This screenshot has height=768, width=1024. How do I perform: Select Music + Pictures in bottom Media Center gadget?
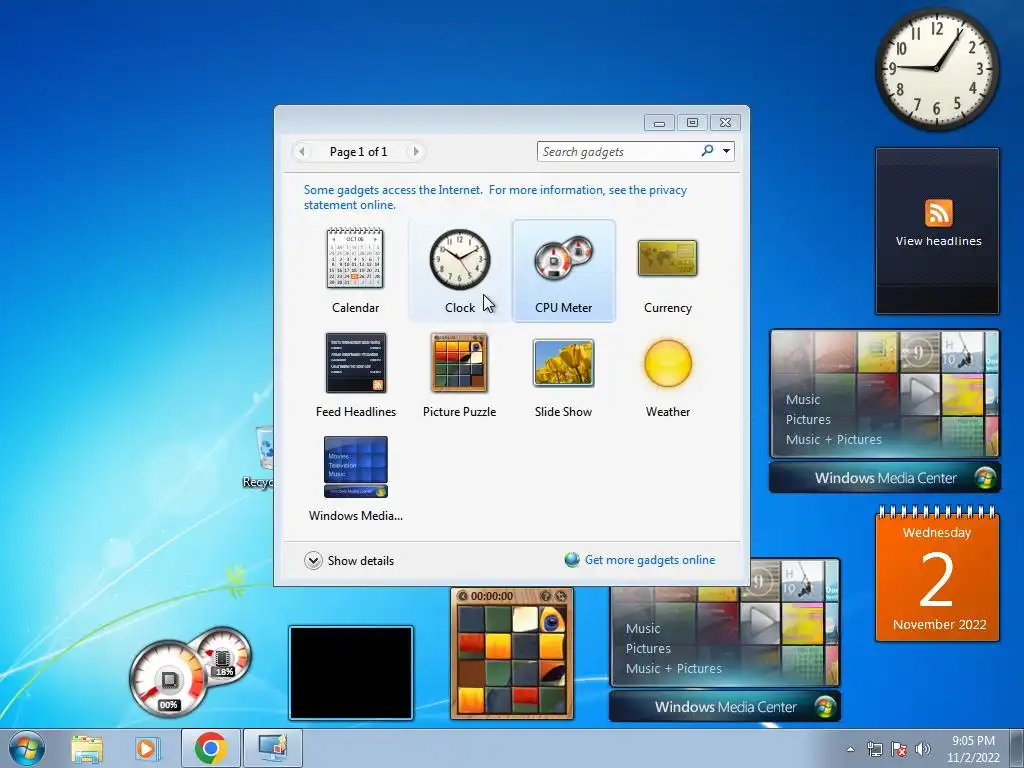point(674,669)
